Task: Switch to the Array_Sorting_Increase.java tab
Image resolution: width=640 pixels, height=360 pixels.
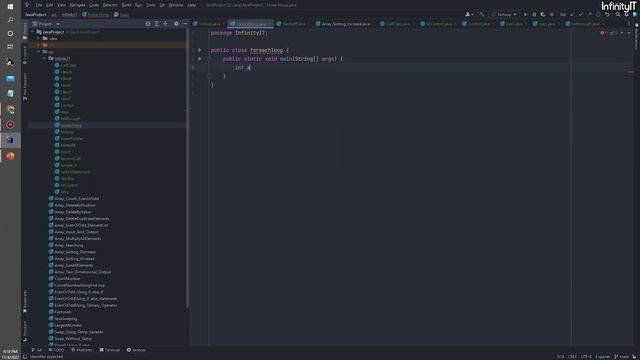Action: tap(345, 24)
